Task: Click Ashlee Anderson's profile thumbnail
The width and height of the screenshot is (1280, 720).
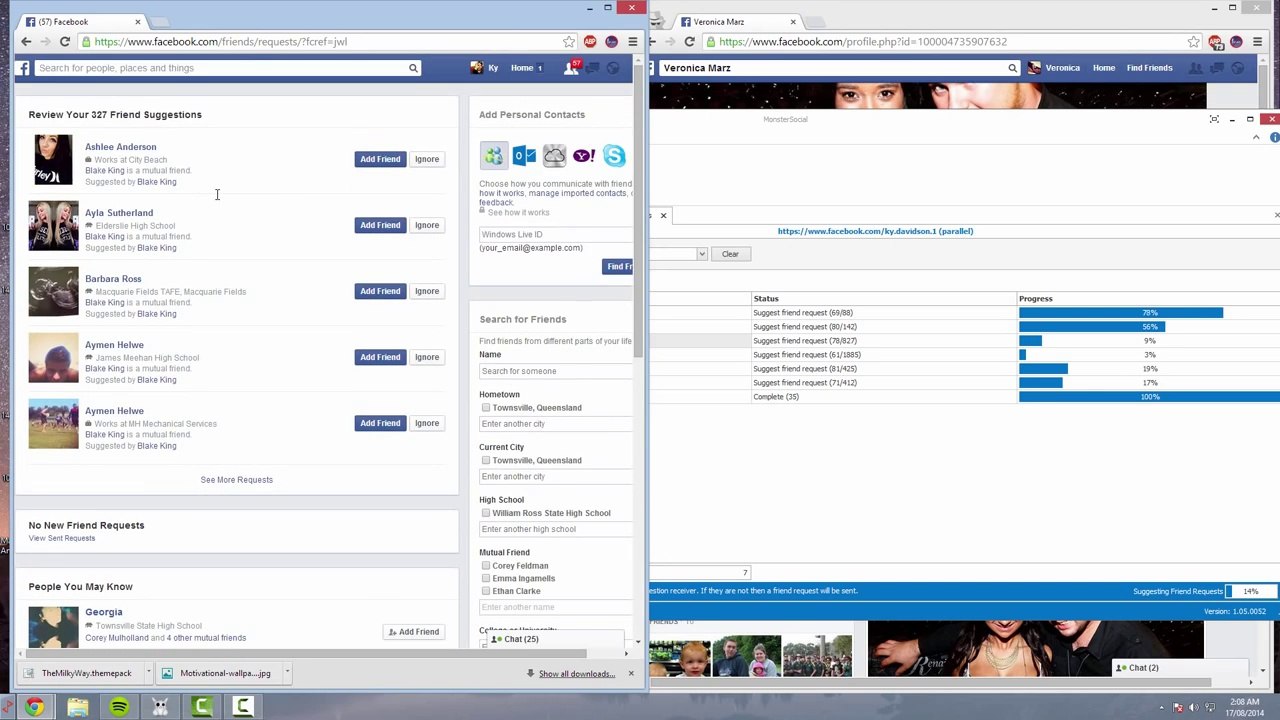Action: click(x=53, y=160)
